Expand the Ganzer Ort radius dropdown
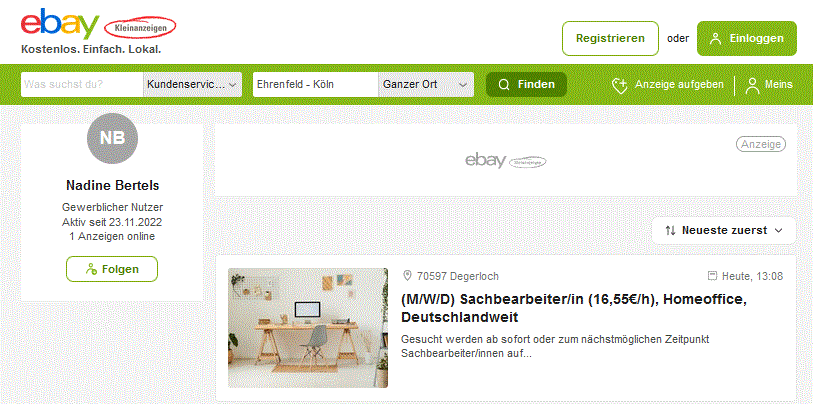 [426, 85]
